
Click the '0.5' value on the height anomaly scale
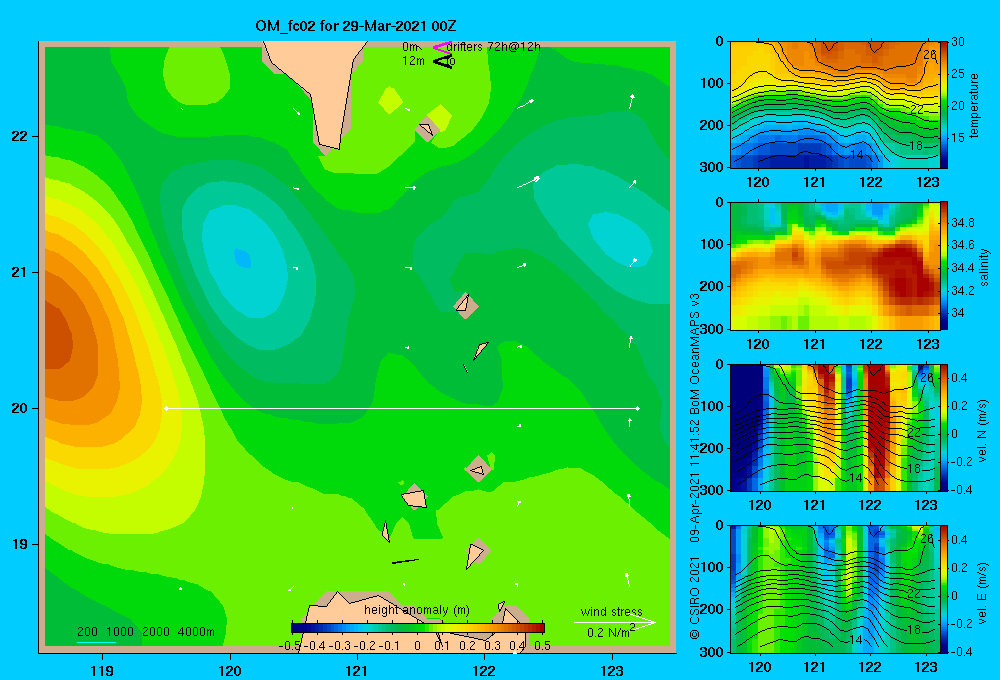[543, 646]
